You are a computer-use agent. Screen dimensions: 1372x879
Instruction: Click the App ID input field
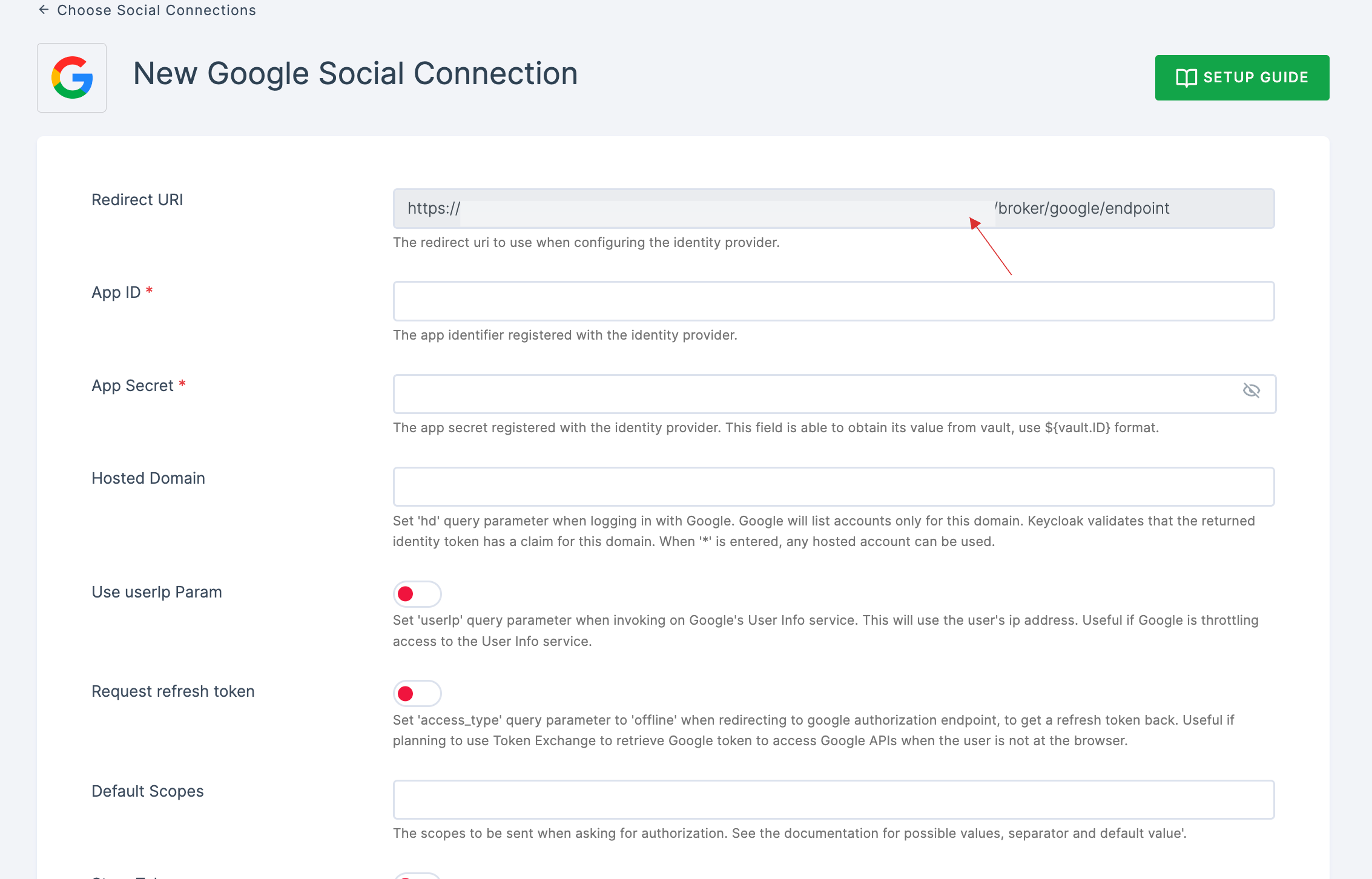tap(834, 300)
